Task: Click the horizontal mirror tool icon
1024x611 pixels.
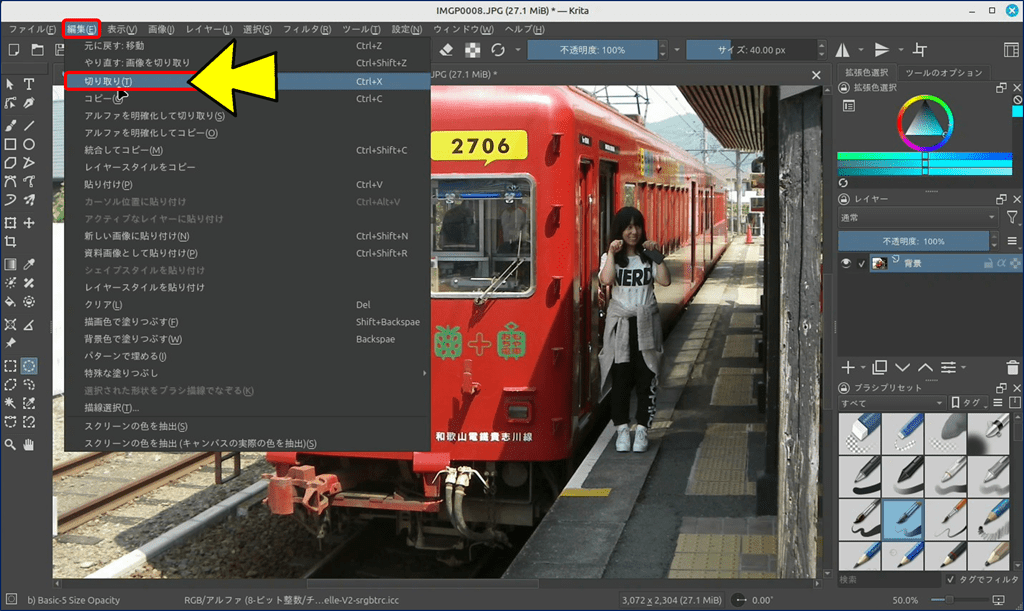Action: click(841, 50)
